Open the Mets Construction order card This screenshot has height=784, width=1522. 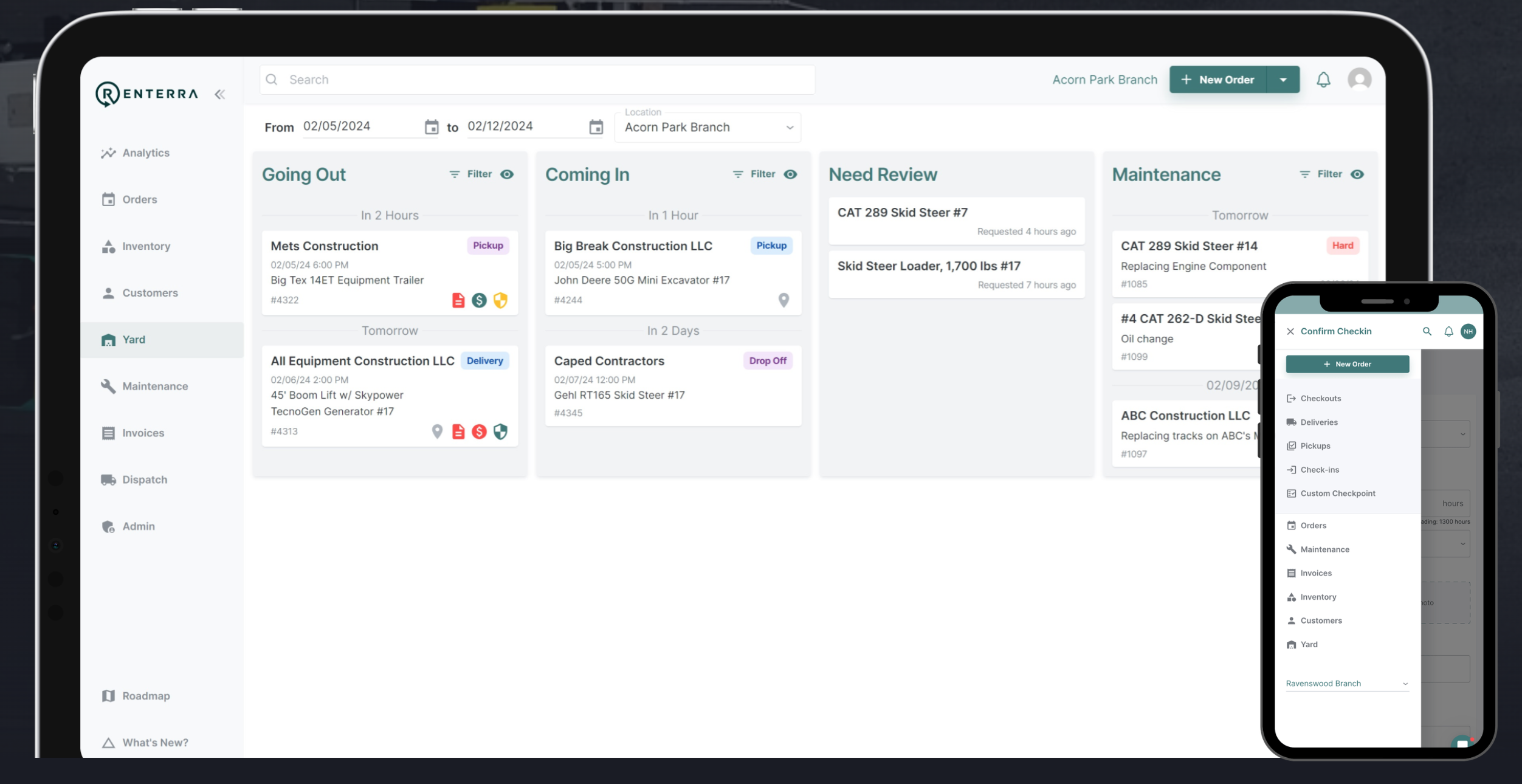click(390, 273)
